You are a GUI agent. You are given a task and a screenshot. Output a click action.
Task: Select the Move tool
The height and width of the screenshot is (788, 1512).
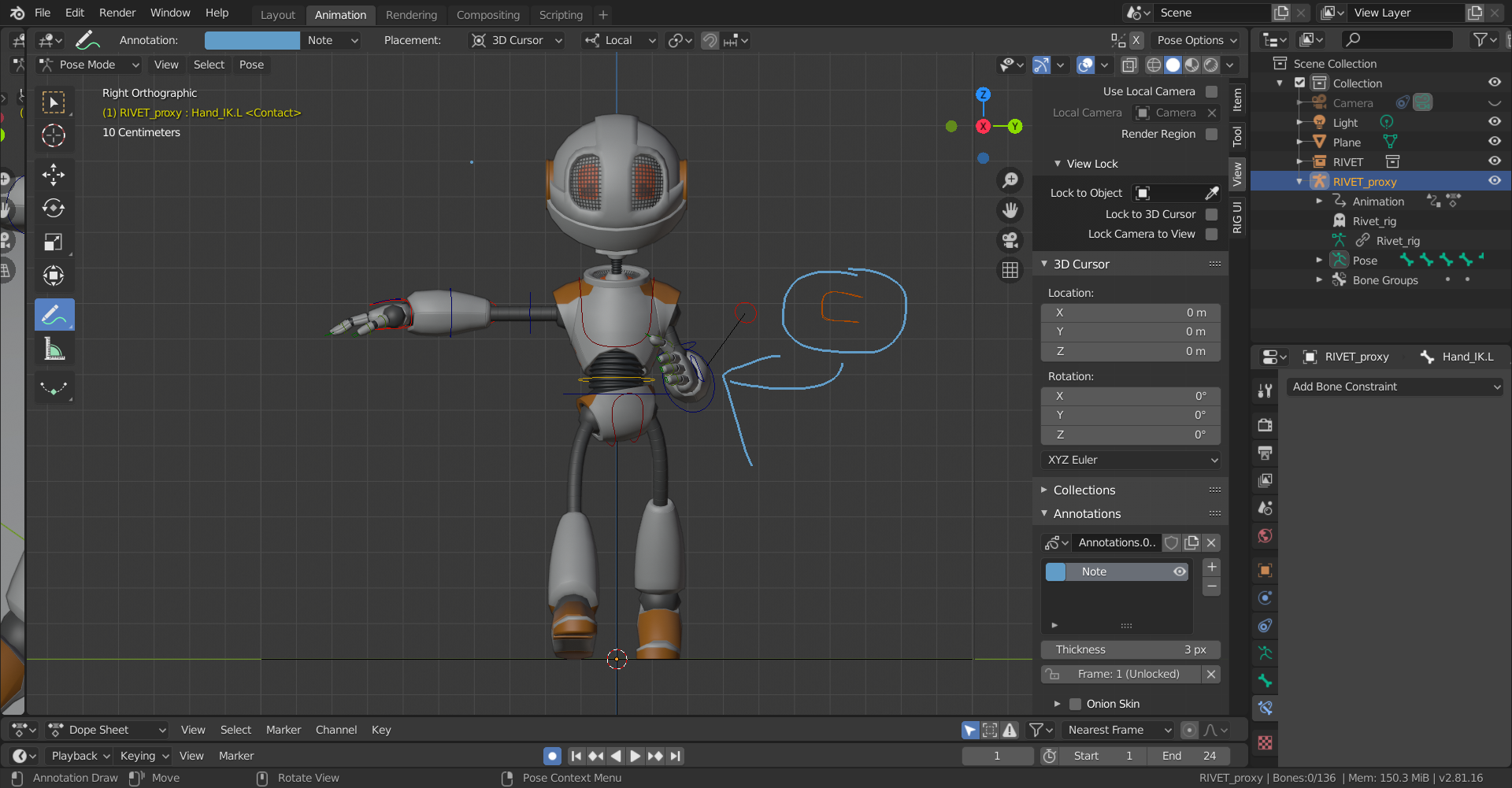tap(54, 174)
